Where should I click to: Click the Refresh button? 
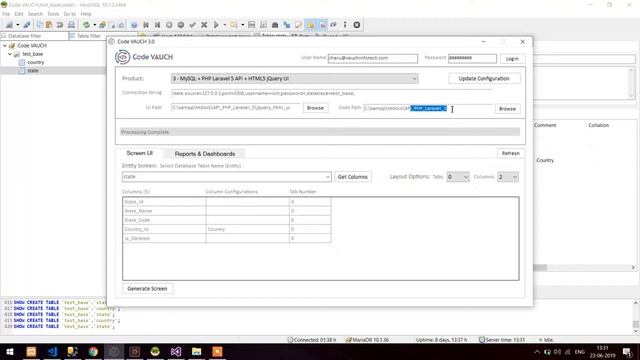(x=511, y=153)
